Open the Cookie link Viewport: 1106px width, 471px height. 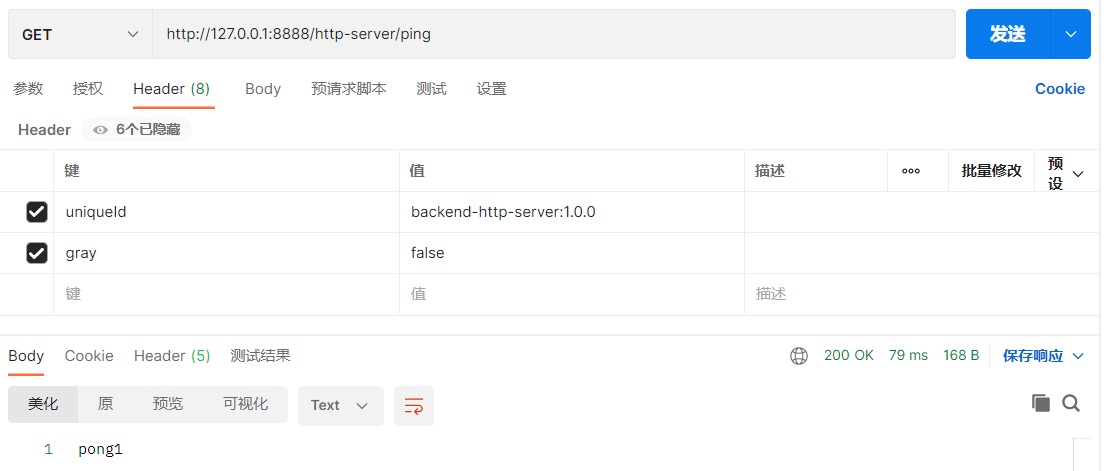coord(1059,89)
